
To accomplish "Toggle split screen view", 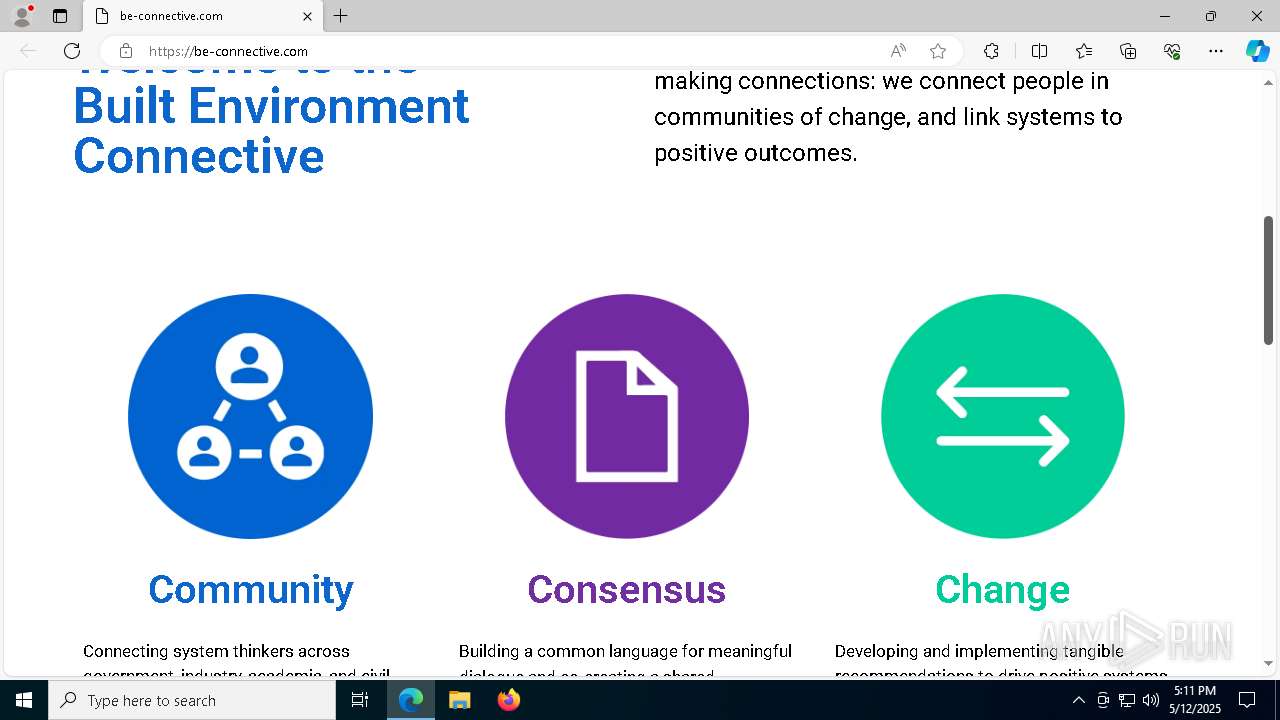I will click(x=1039, y=51).
